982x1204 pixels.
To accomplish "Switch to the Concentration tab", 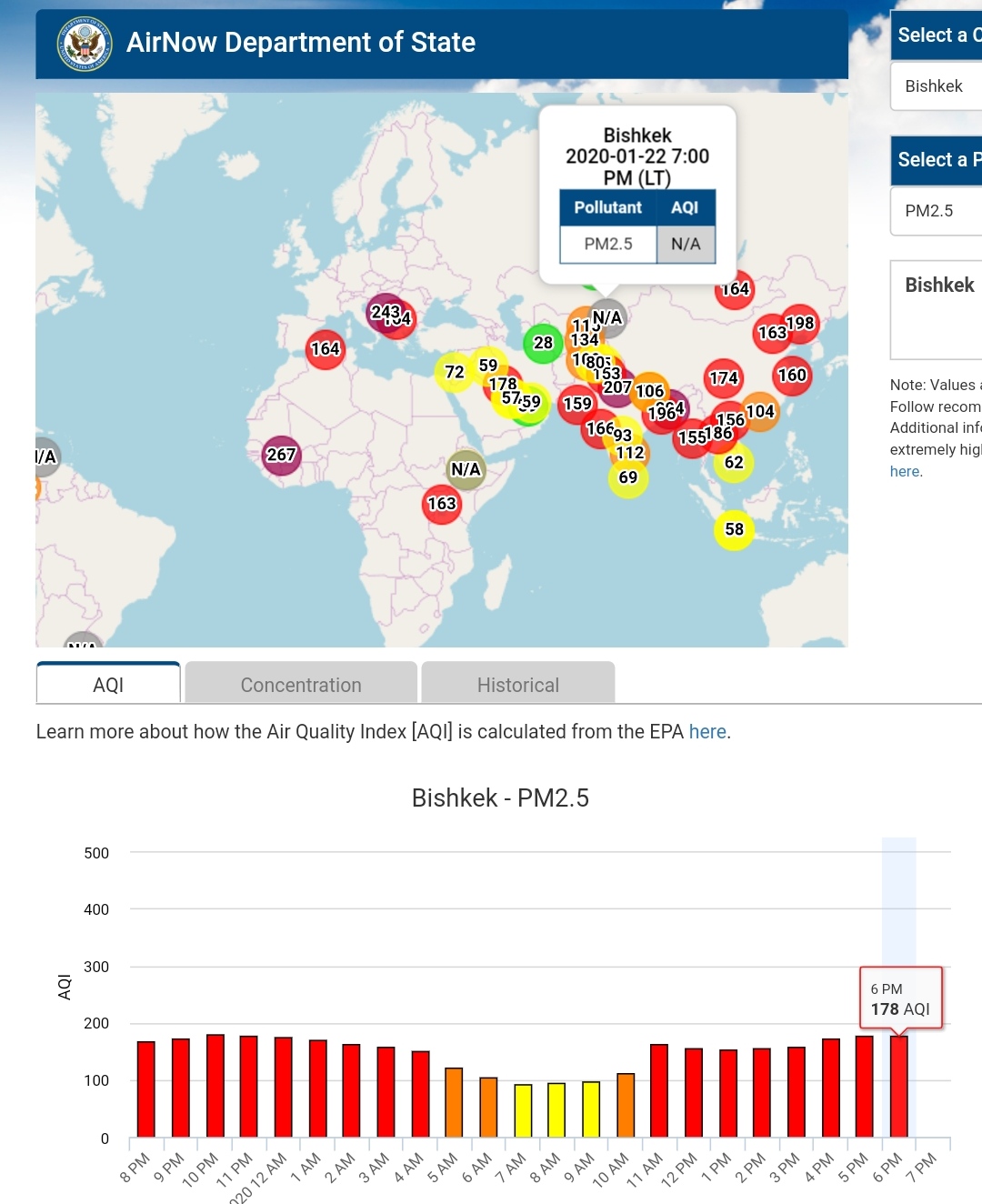I will click(301, 685).
